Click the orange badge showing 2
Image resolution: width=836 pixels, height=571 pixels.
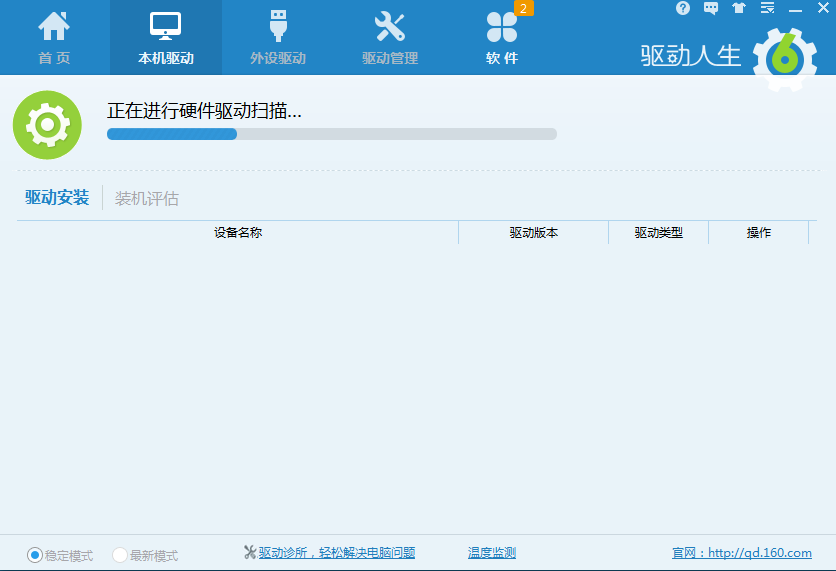524,8
